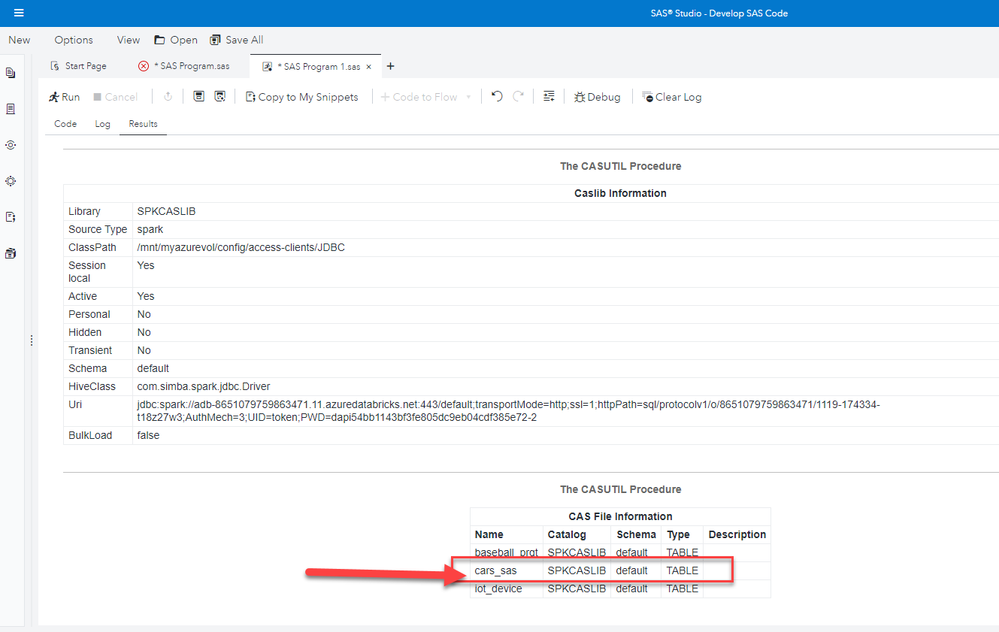Click the save program icon in toolbar
Image resolution: width=999 pixels, height=632 pixels.
[199, 96]
